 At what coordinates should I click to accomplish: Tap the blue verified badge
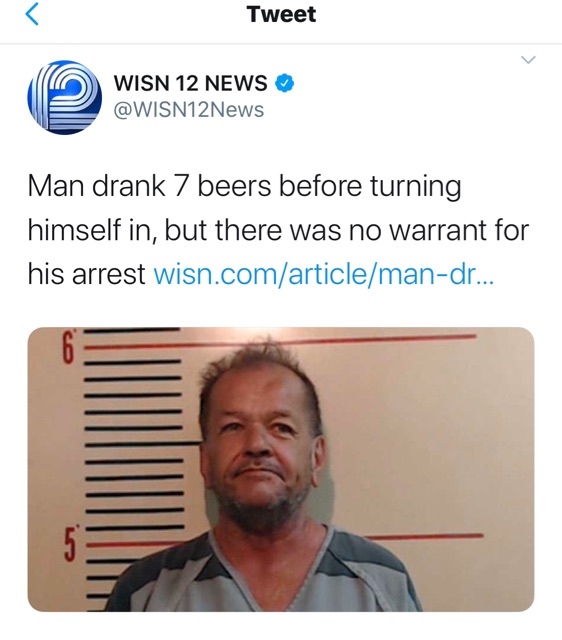[284, 83]
